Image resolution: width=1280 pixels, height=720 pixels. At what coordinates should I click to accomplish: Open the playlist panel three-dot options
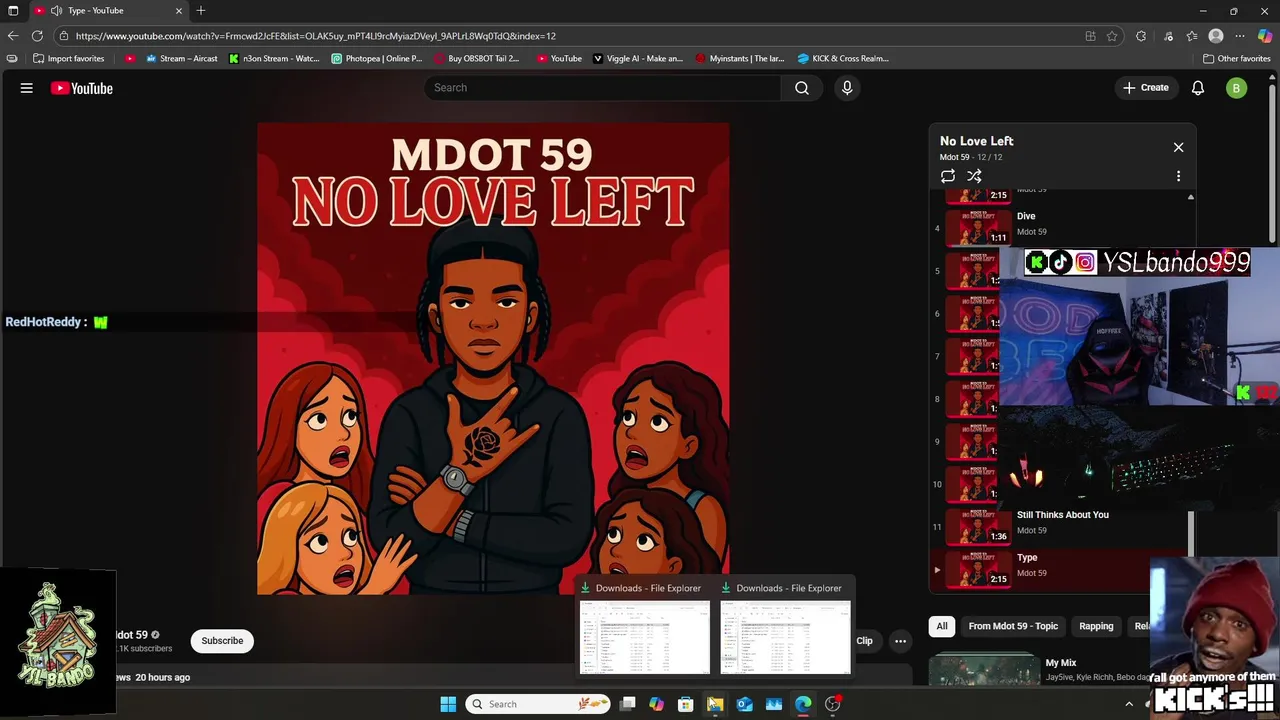click(1178, 176)
